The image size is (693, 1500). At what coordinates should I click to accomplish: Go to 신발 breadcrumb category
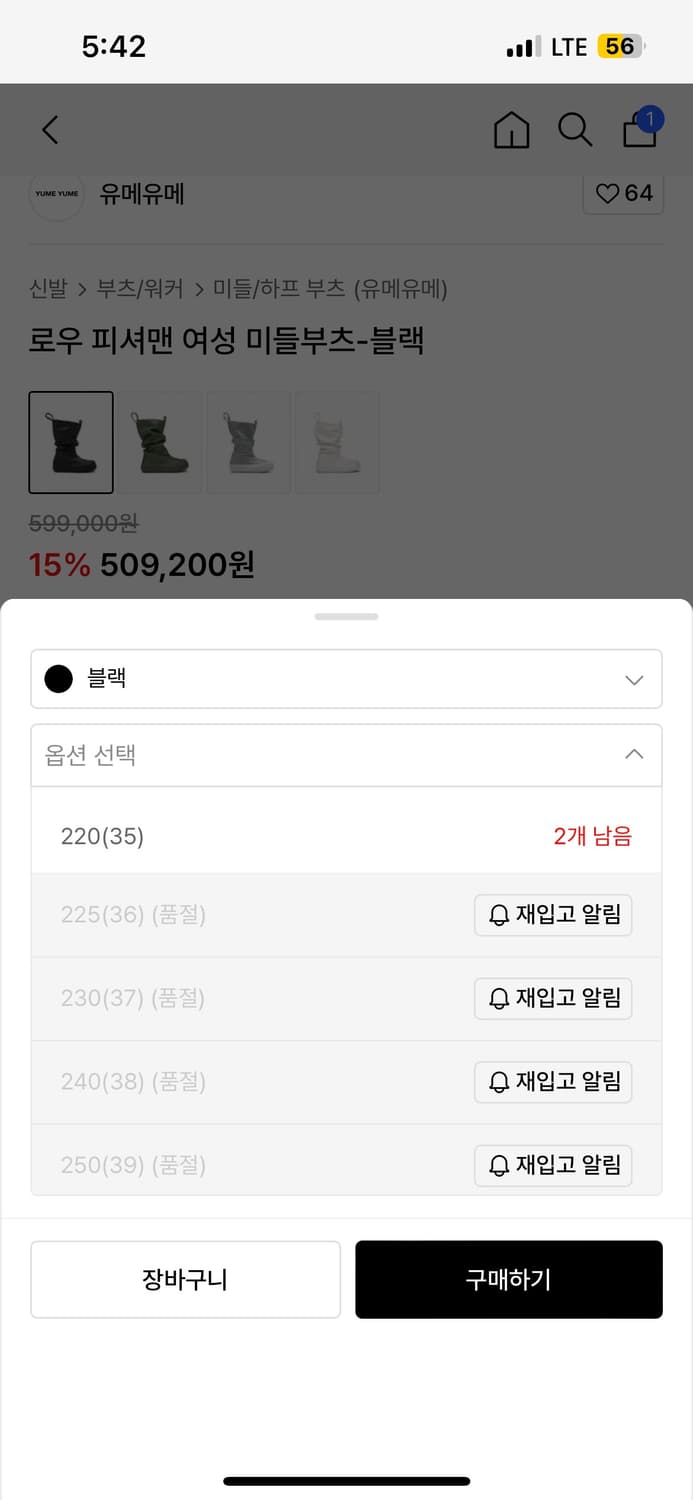[x=48, y=290]
